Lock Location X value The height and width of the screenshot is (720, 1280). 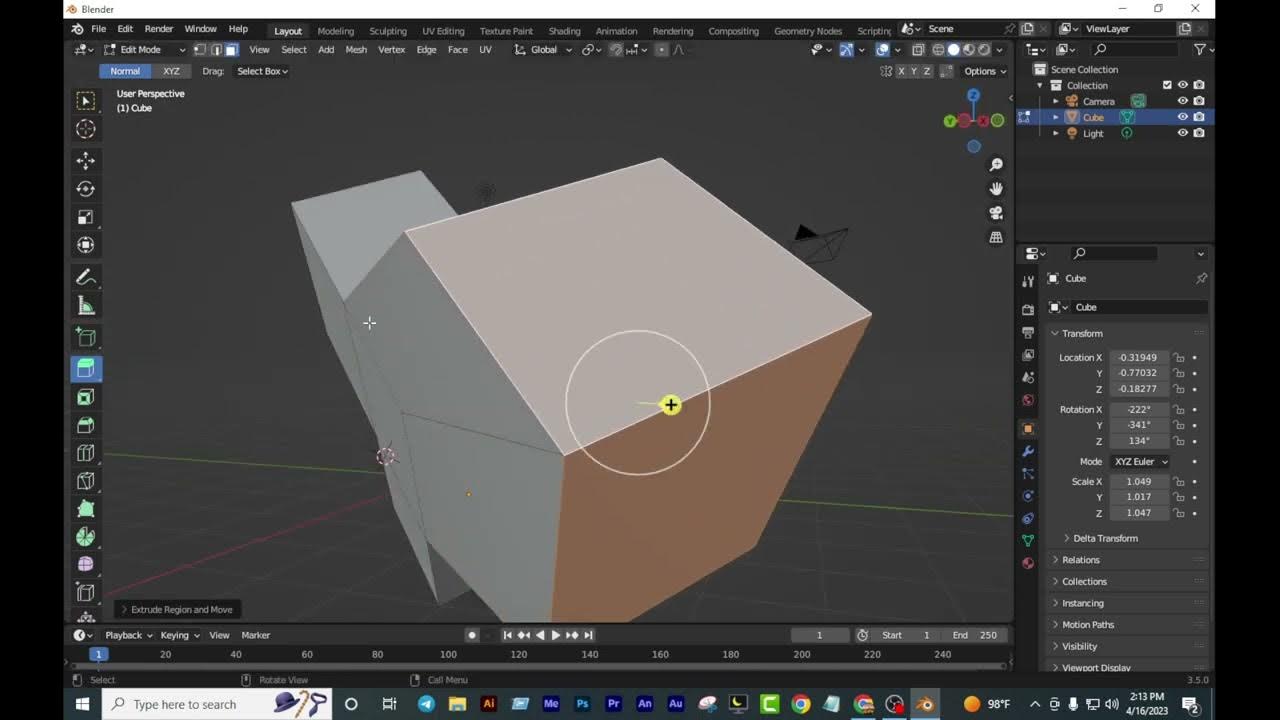(x=1179, y=357)
